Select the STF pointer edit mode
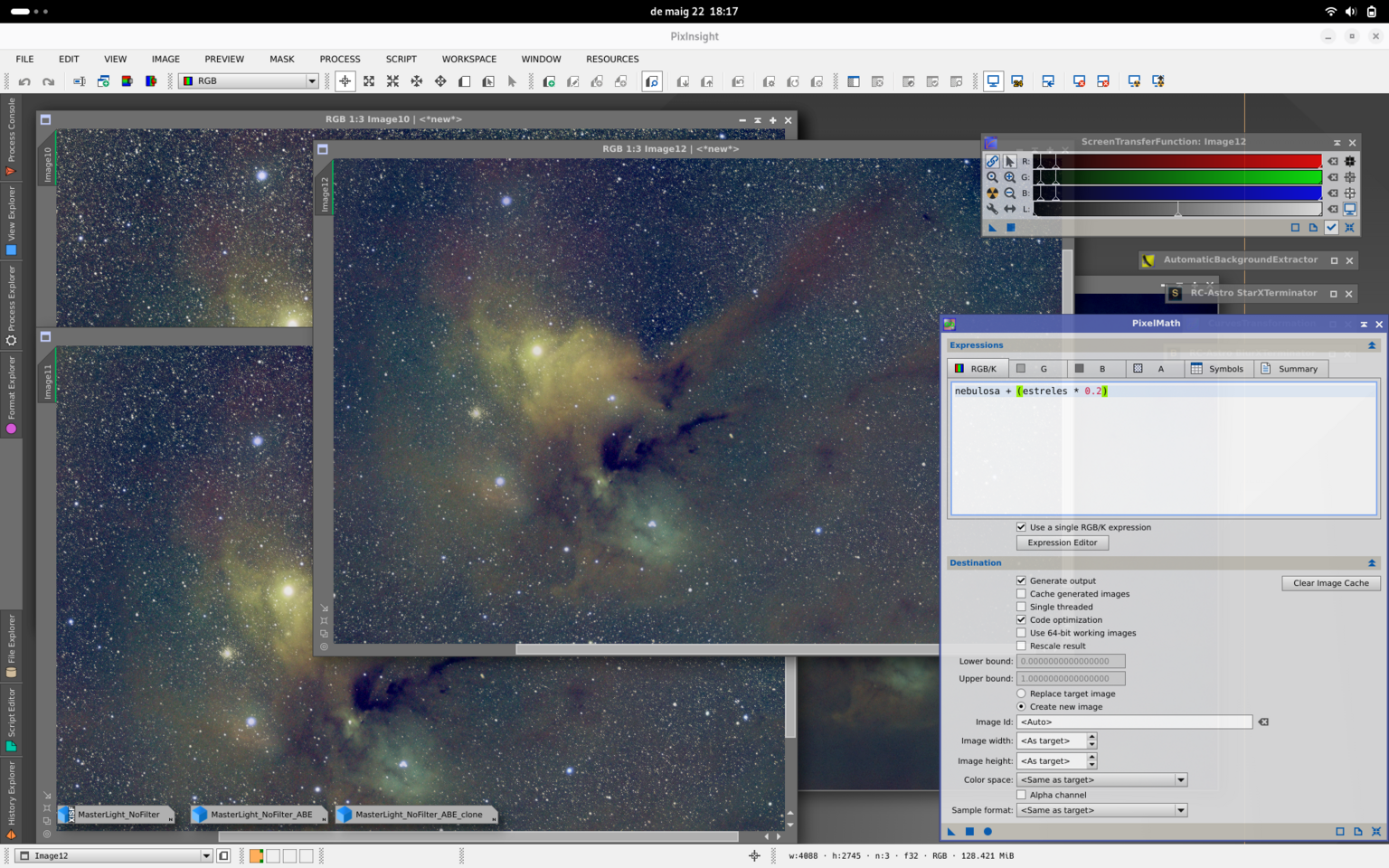 pyautogui.click(x=1009, y=161)
